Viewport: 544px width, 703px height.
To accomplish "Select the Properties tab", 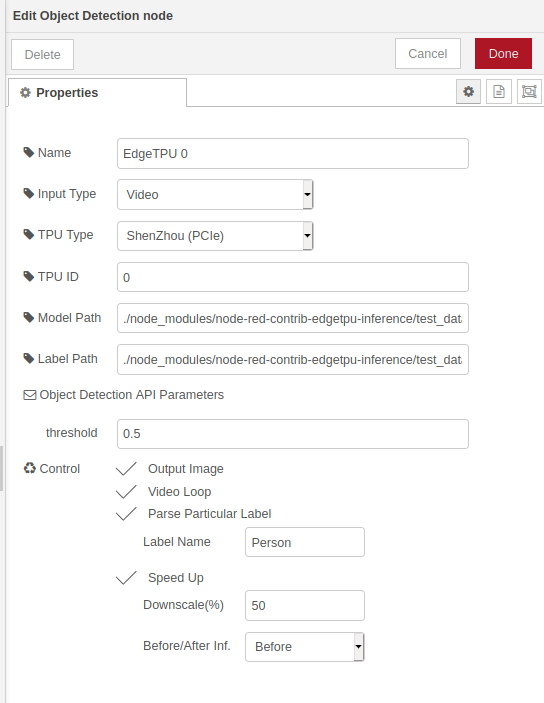I will (97, 92).
